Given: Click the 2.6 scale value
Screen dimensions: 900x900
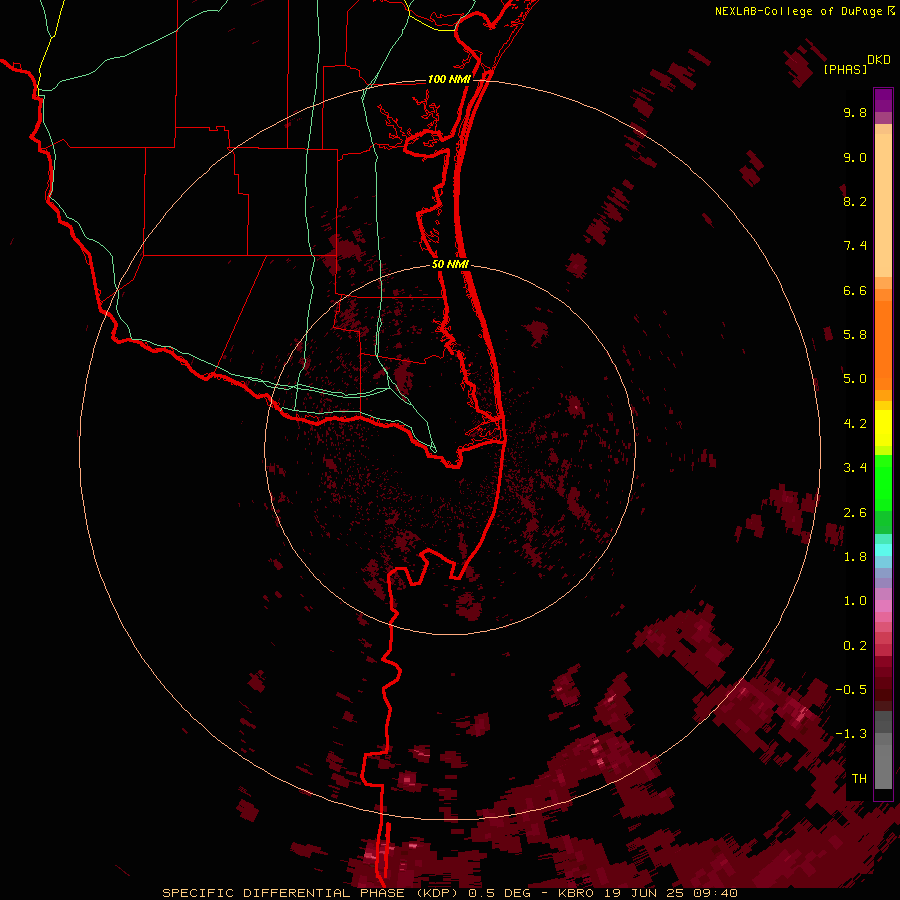Looking at the screenshot, I should (855, 513).
